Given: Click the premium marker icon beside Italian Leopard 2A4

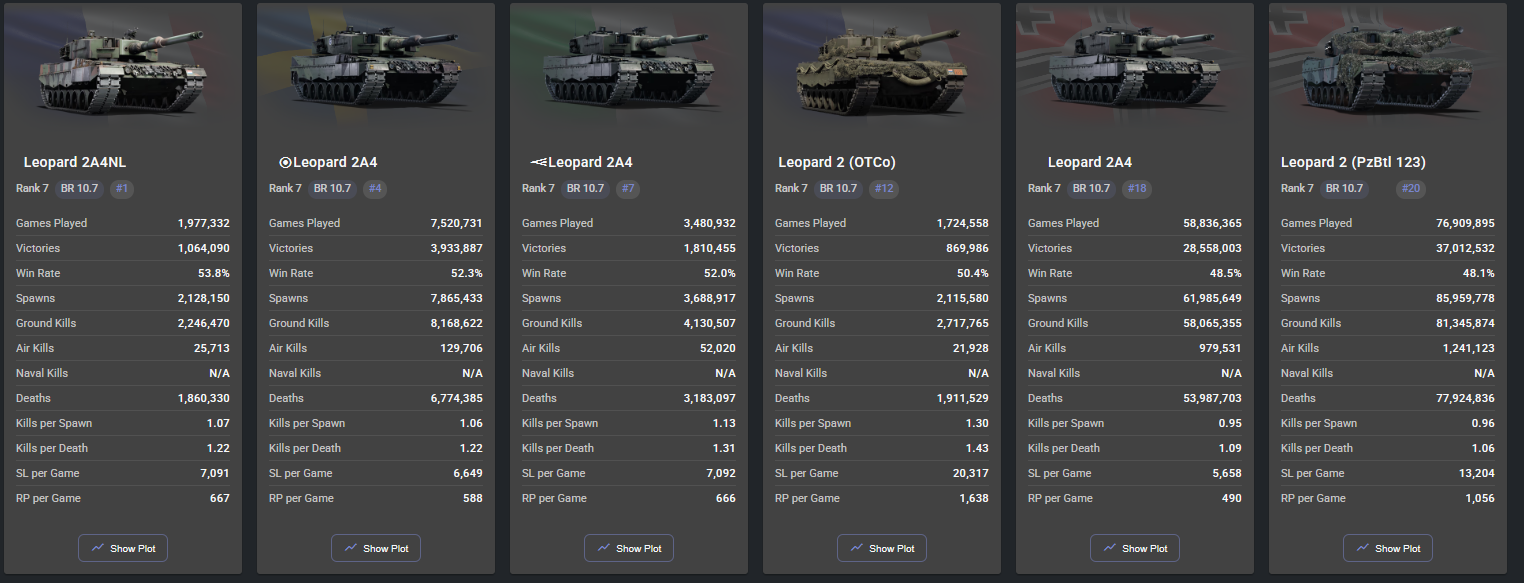Looking at the screenshot, I should [538, 163].
